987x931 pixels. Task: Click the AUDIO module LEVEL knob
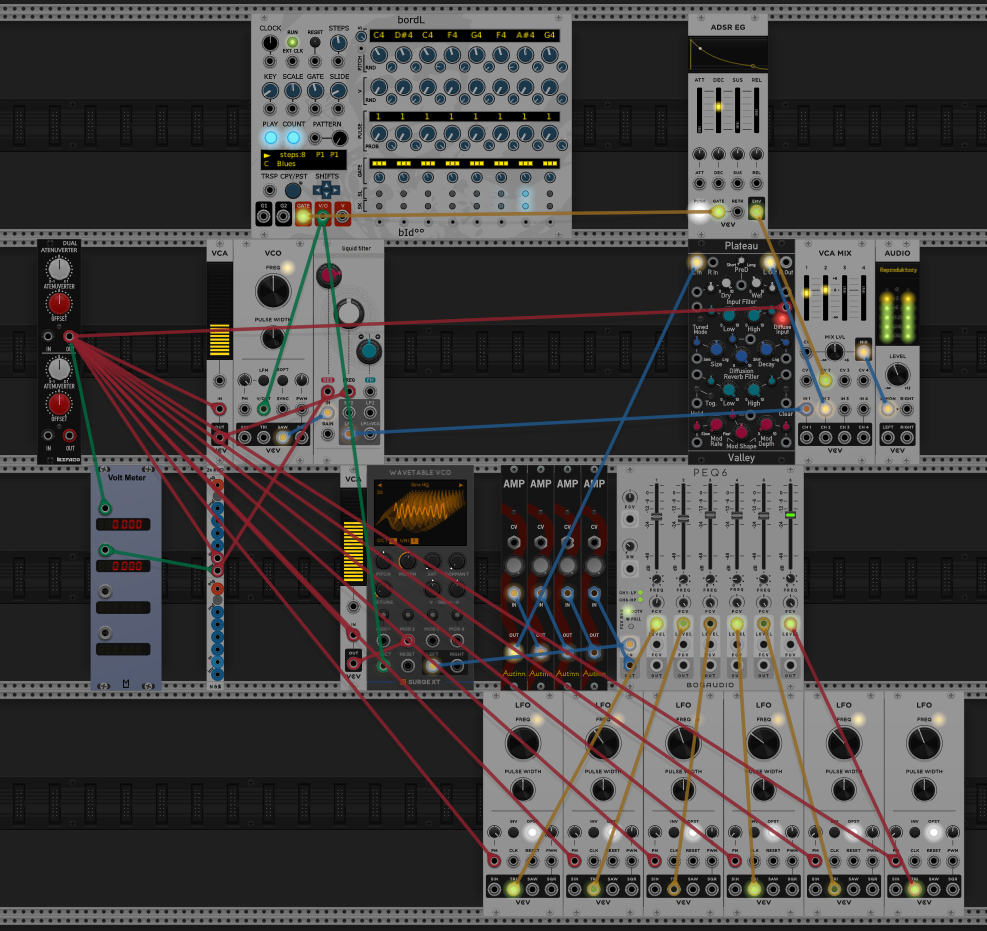pyautogui.click(x=898, y=375)
